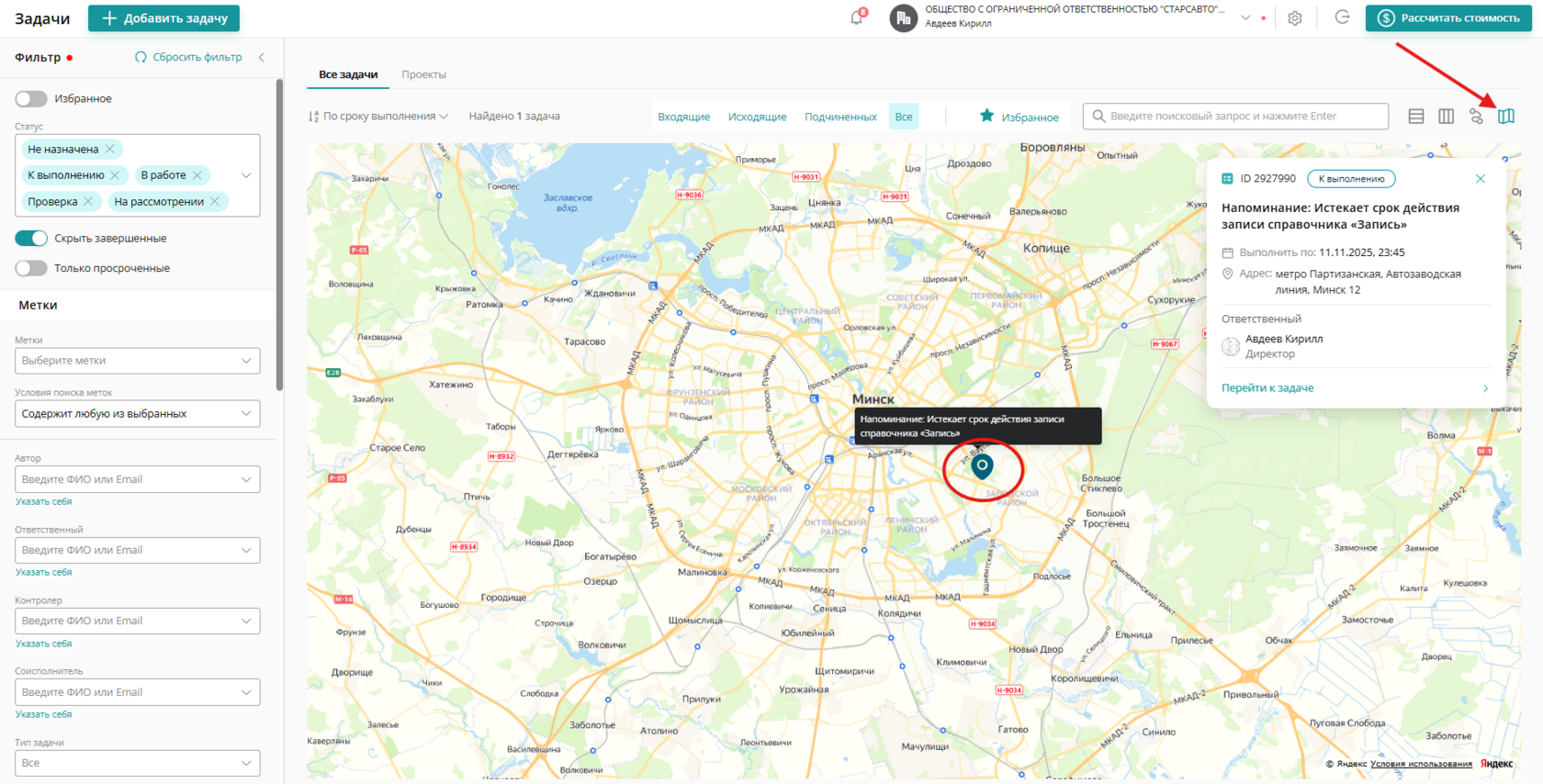Click Указать себя under Автор
Image resolution: width=1543 pixels, height=784 pixels.
click(x=43, y=502)
